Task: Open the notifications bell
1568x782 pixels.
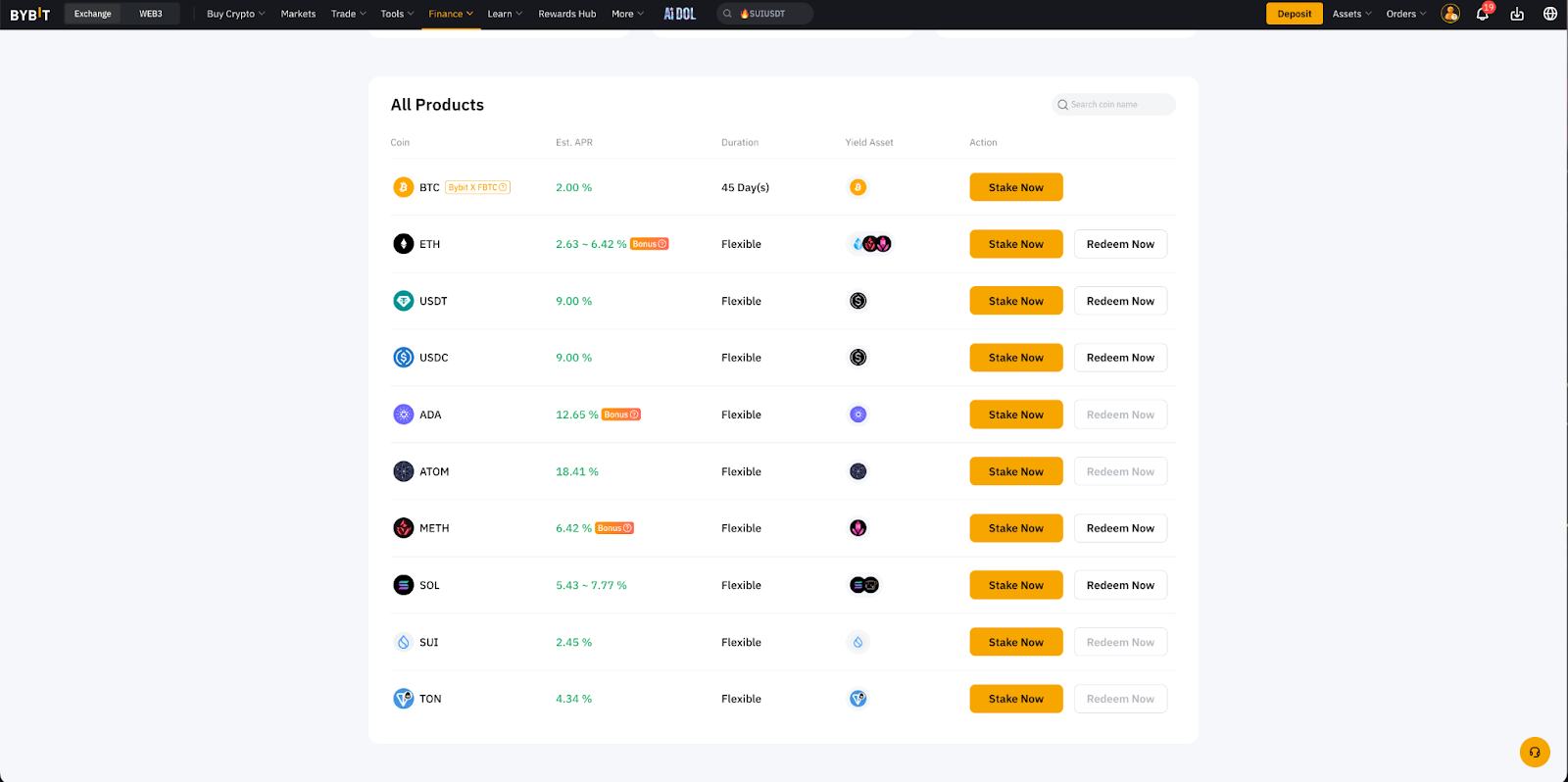Action: click(1483, 14)
